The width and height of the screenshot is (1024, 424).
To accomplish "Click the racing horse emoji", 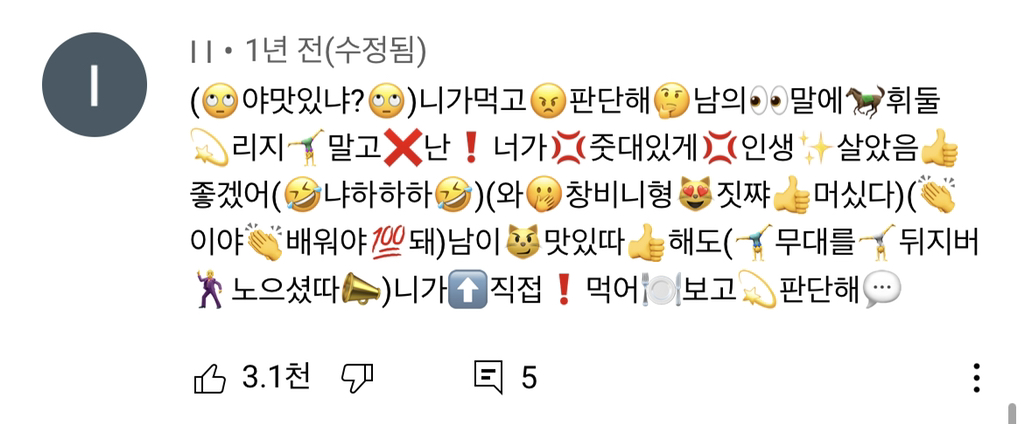I will (x=865, y=101).
